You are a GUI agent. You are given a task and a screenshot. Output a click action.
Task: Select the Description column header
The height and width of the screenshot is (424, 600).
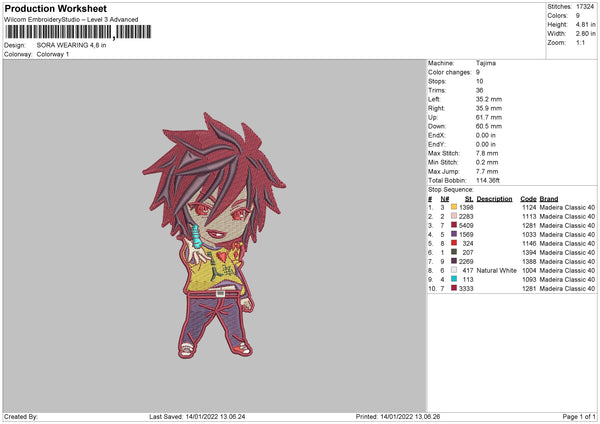pos(494,199)
